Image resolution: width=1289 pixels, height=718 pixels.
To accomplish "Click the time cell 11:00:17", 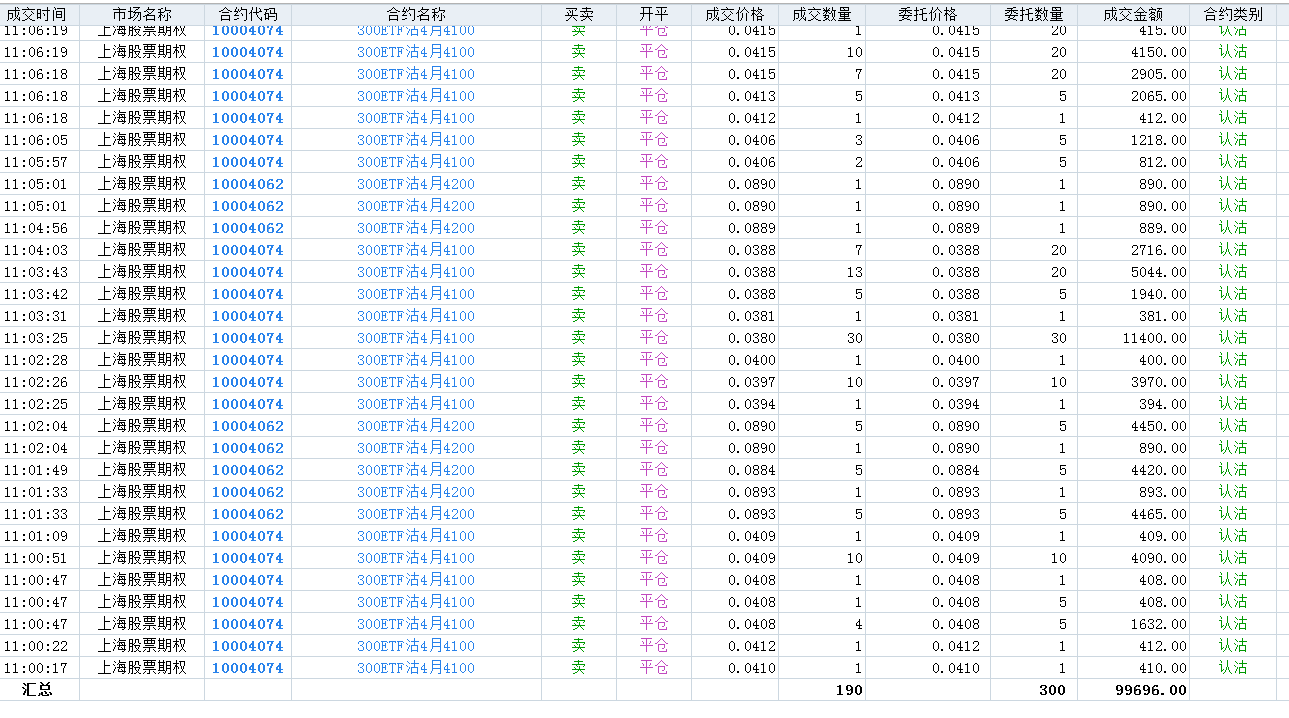I will coord(36,668).
